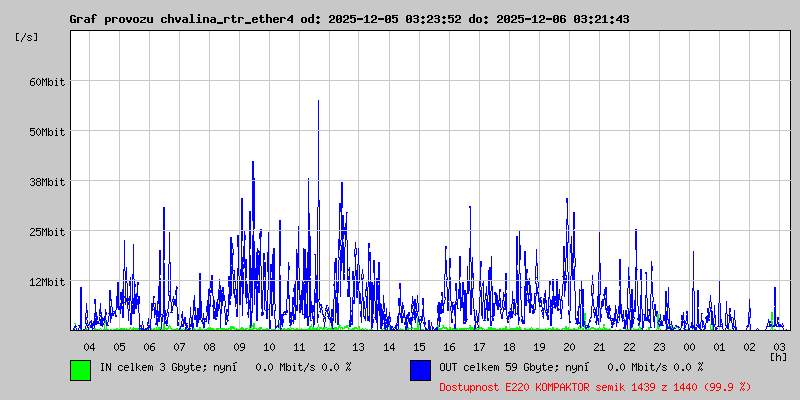The width and height of the screenshot is (800, 400).
Task: Select the graph title text at top
Action: (x=349, y=19)
